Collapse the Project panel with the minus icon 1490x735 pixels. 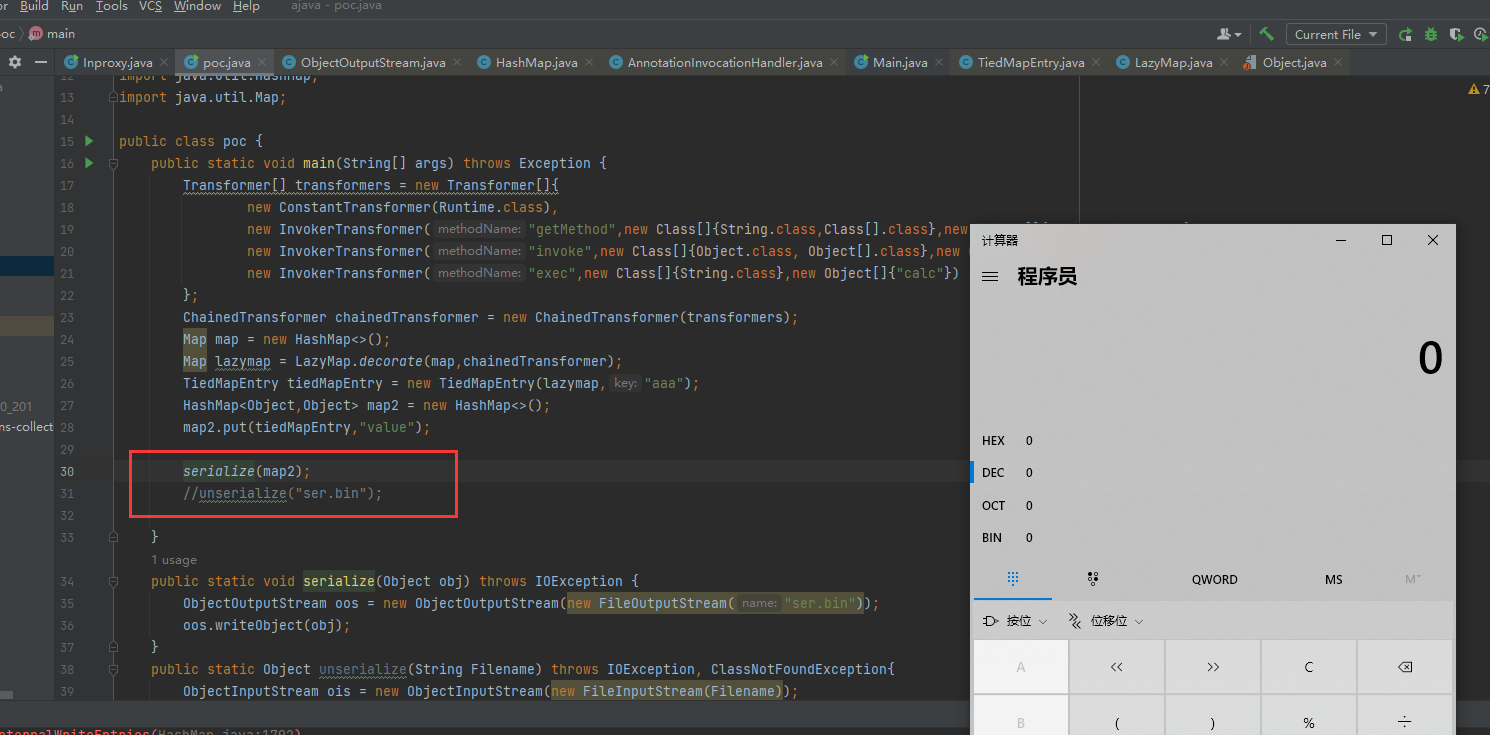[40, 62]
